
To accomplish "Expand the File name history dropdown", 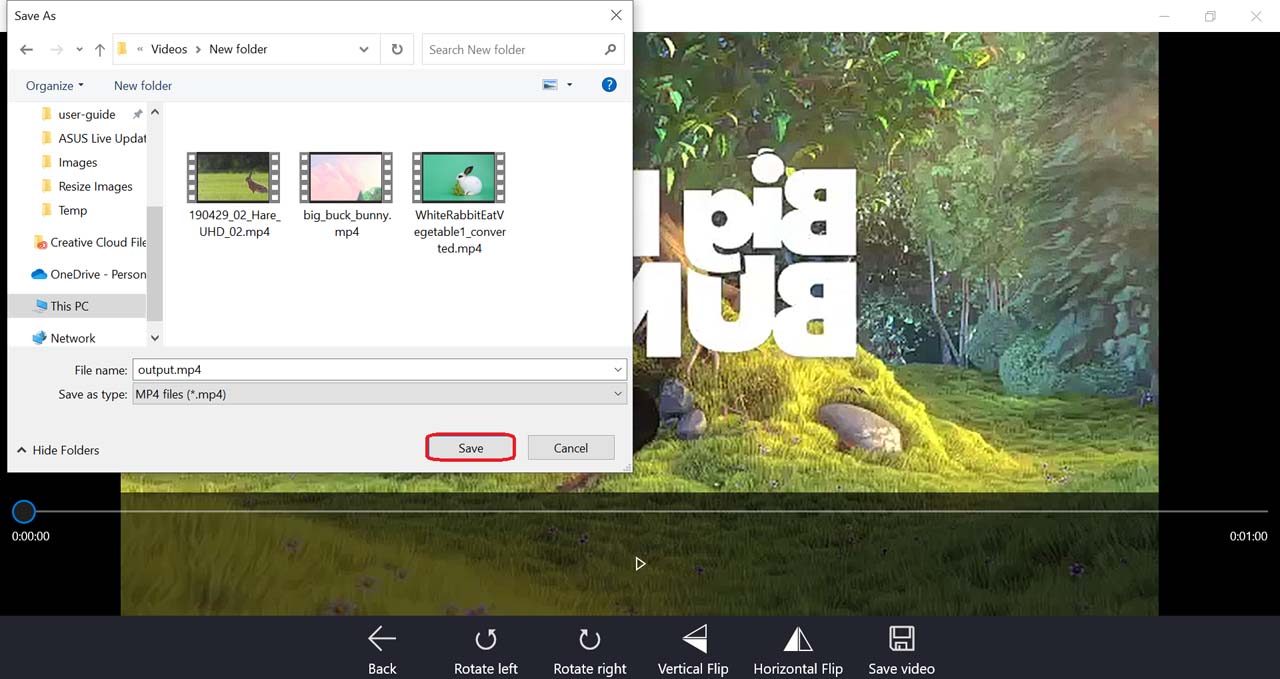I will click(618, 370).
